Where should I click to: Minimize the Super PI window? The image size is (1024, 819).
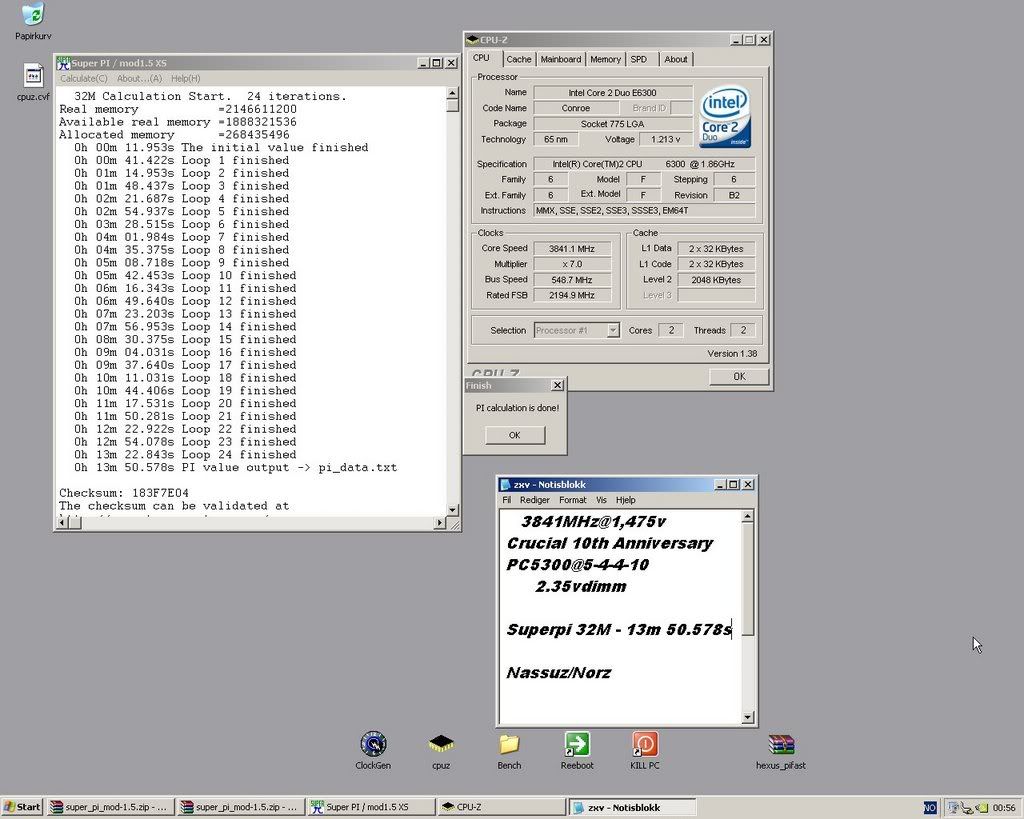click(423, 63)
